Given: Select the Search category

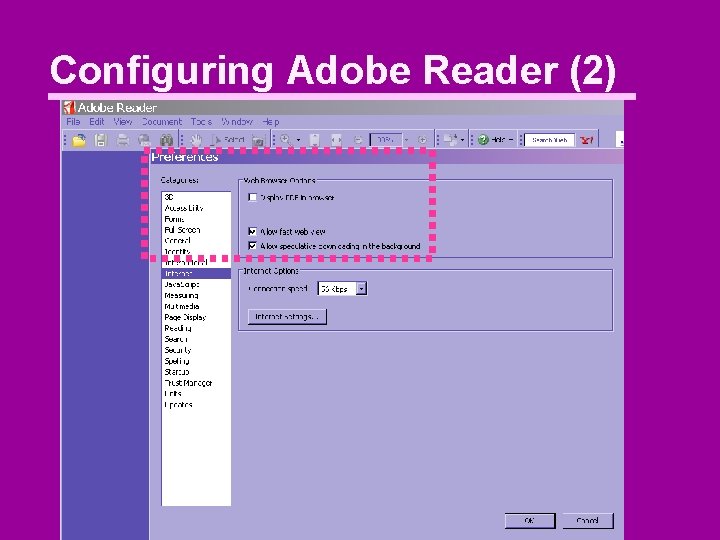Looking at the screenshot, I should click(x=196, y=339).
